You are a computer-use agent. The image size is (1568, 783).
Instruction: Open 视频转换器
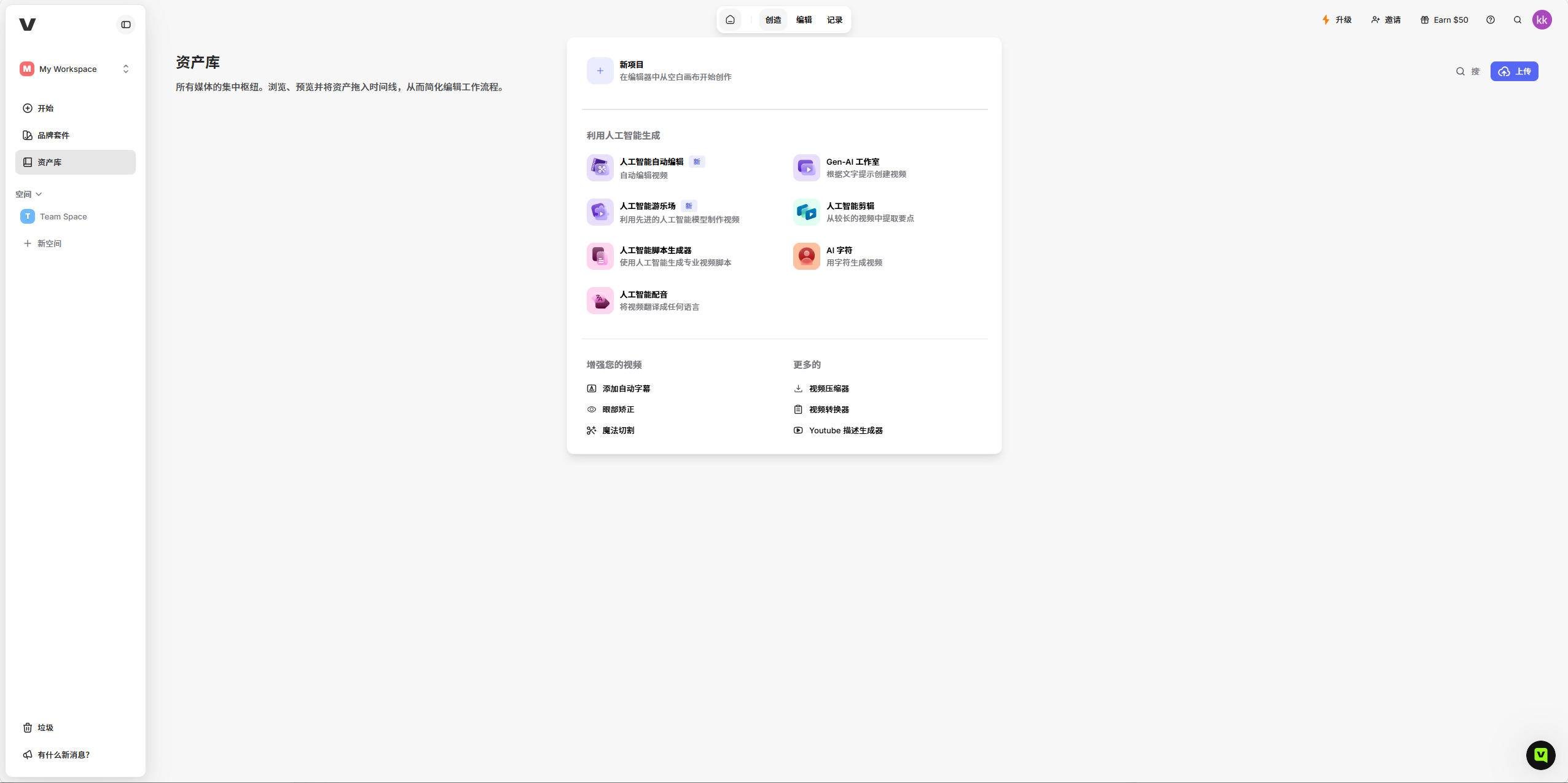pos(821,409)
